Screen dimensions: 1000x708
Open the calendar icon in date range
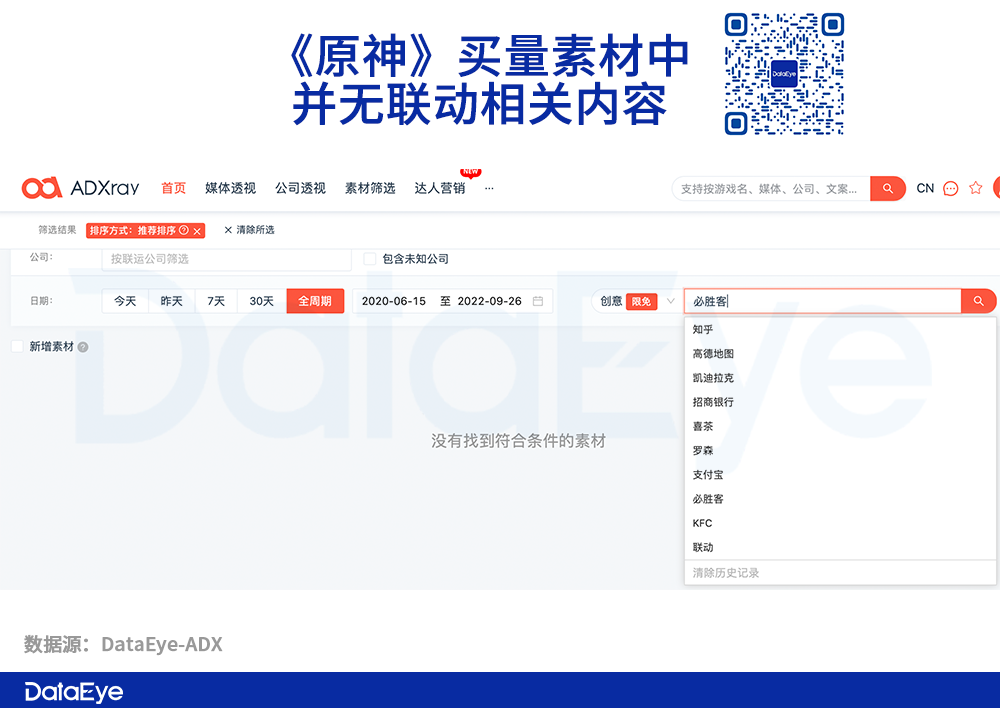tap(538, 301)
